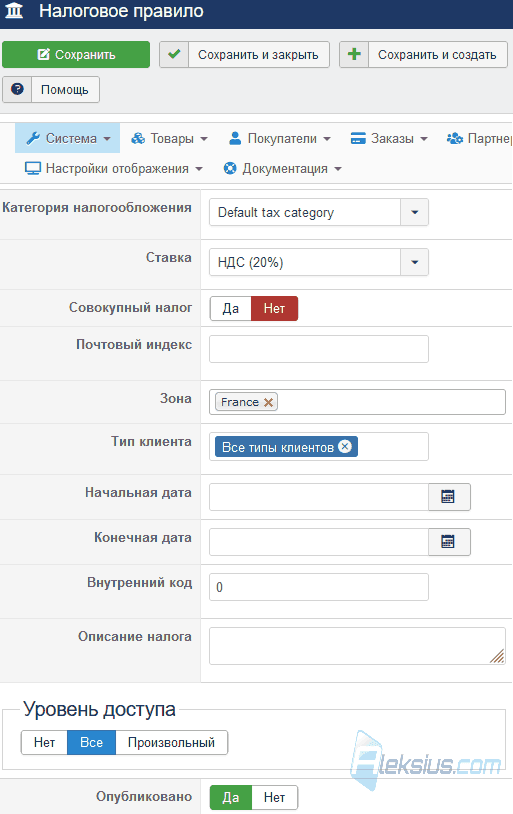Focus the Начальная дата input field

click(319, 497)
